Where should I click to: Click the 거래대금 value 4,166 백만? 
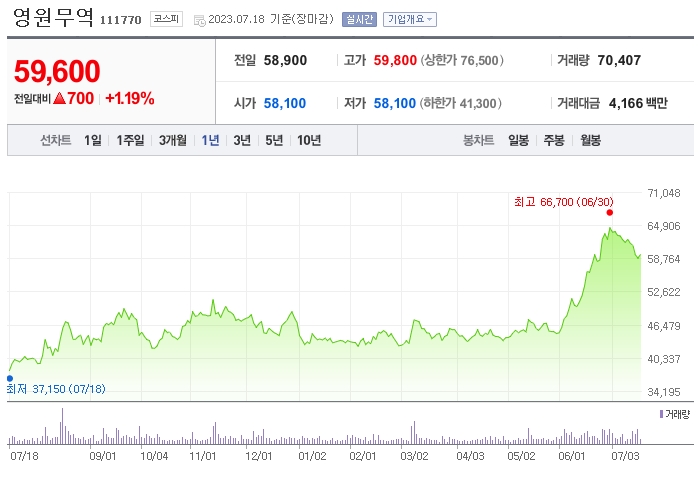point(638,103)
